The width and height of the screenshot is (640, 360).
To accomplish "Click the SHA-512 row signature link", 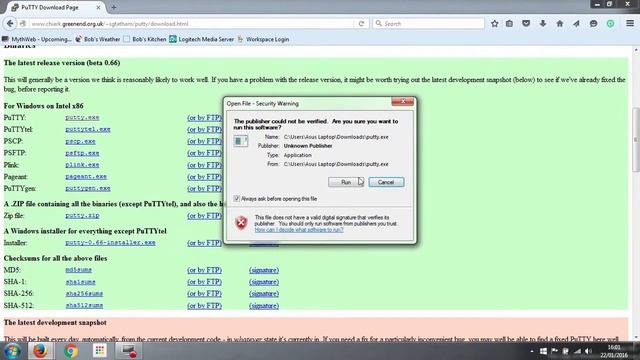I will (x=264, y=306).
